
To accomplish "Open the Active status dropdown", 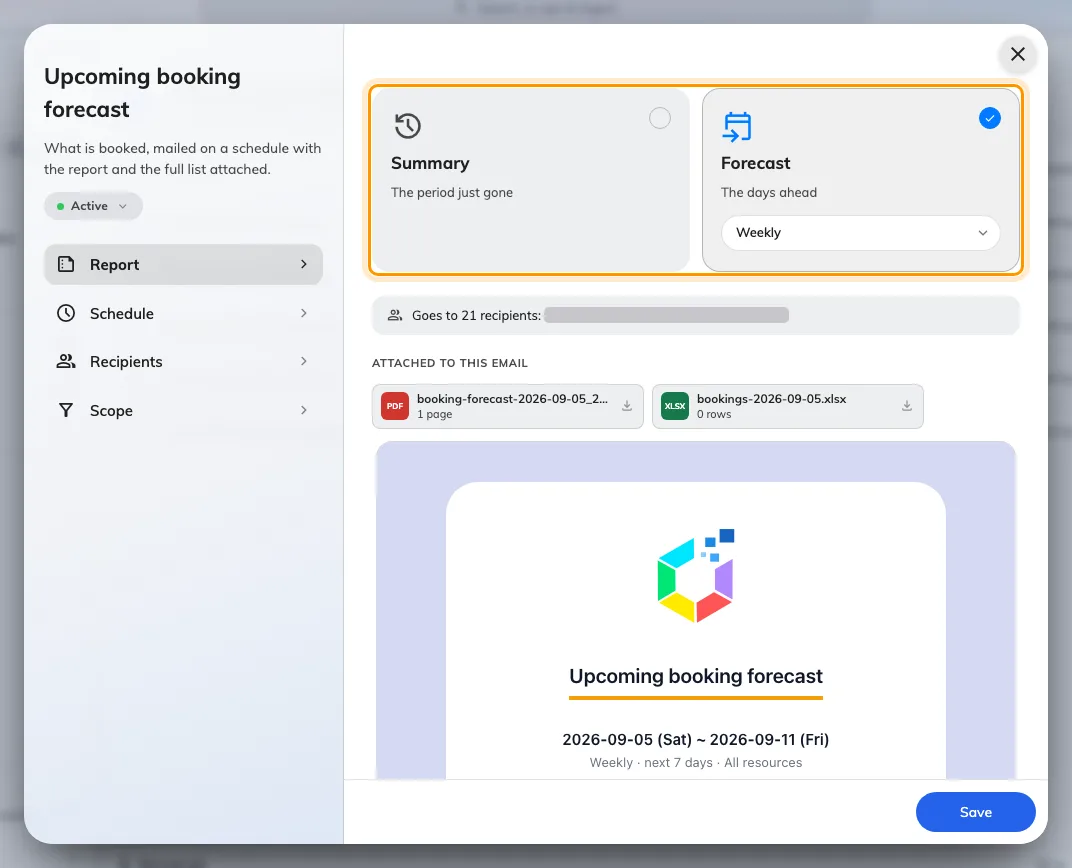I will click(x=94, y=206).
